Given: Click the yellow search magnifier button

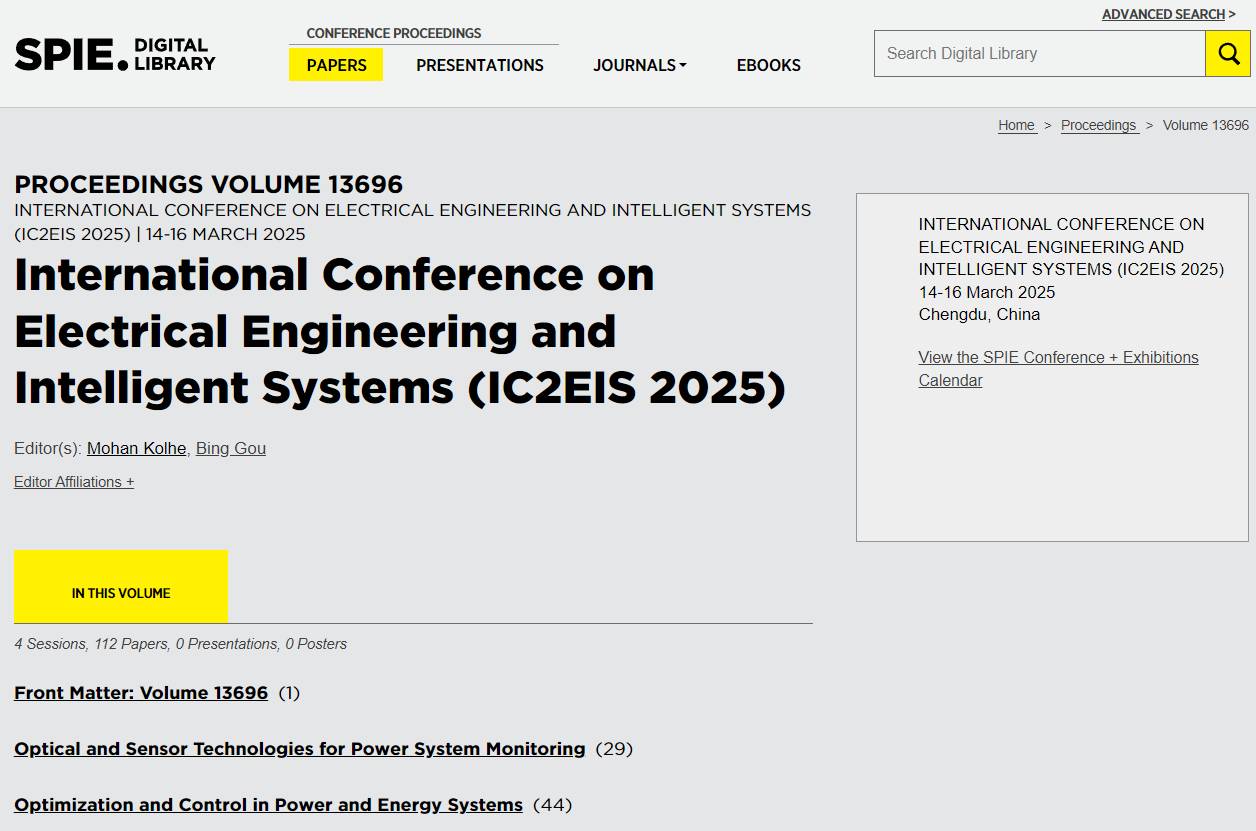Looking at the screenshot, I should tap(1228, 54).
